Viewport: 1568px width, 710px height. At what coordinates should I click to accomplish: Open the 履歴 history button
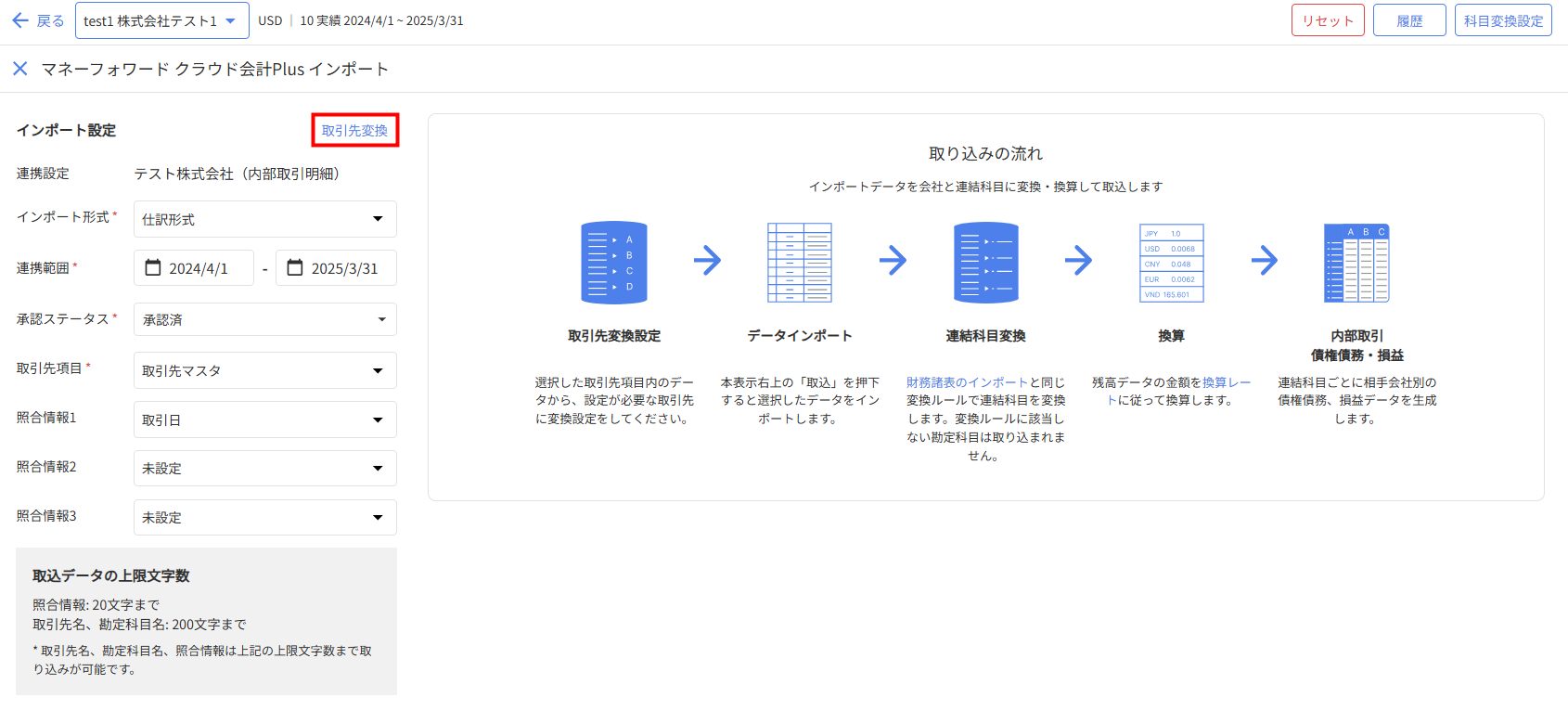(1408, 20)
